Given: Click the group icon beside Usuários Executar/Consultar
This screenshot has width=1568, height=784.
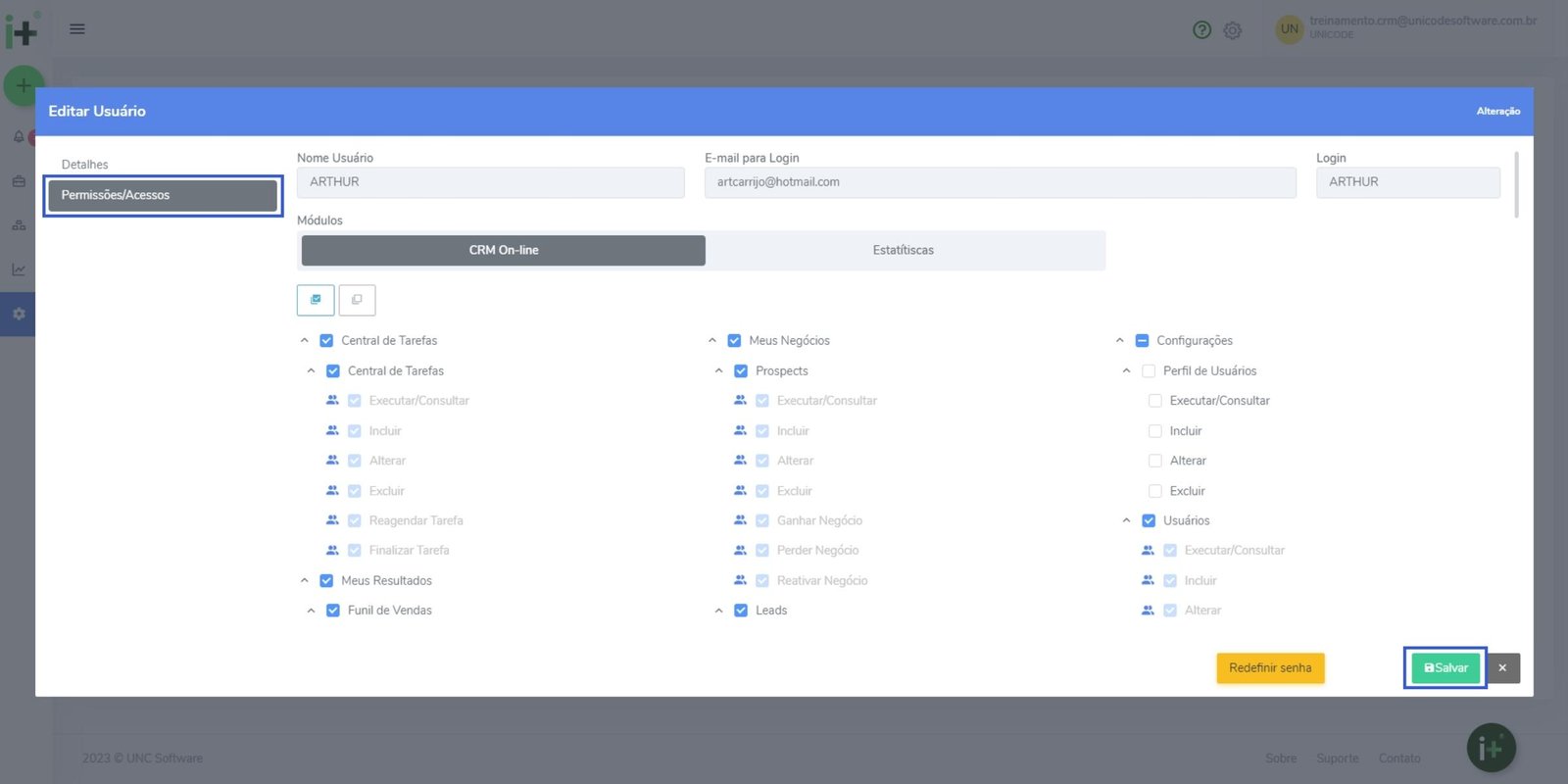Looking at the screenshot, I should (1148, 551).
